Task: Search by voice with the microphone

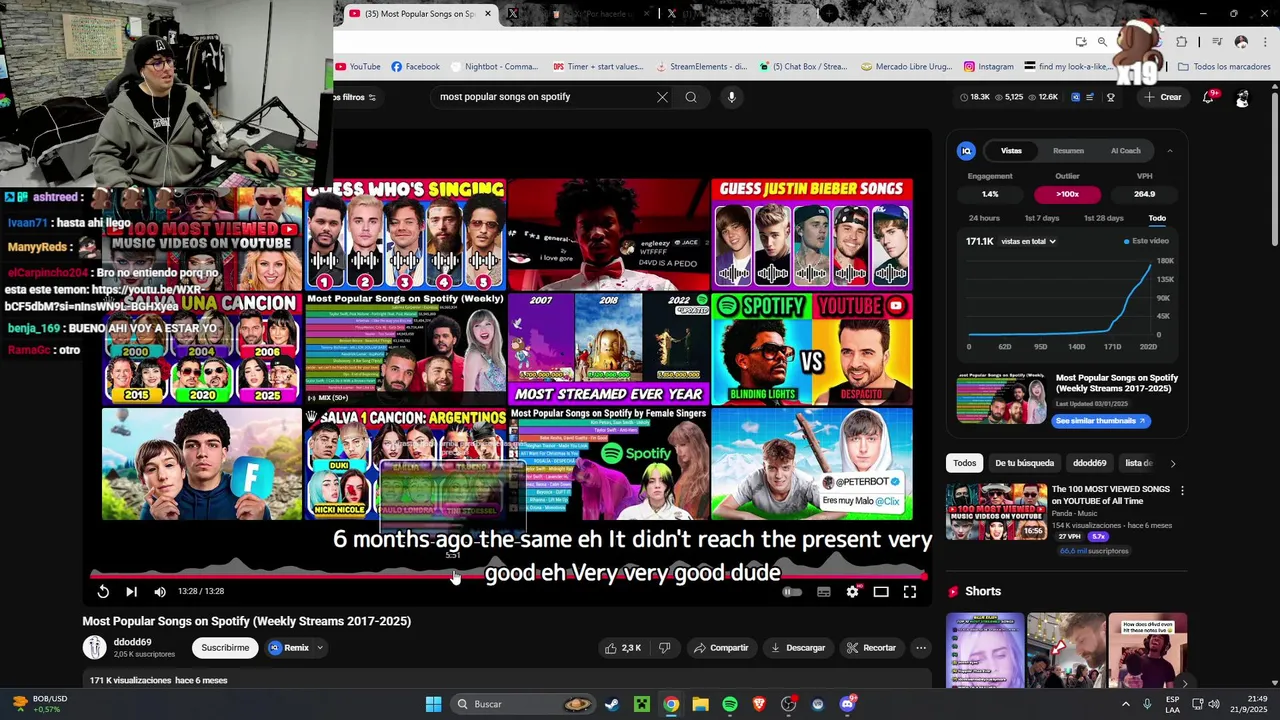Action: [732, 97]
